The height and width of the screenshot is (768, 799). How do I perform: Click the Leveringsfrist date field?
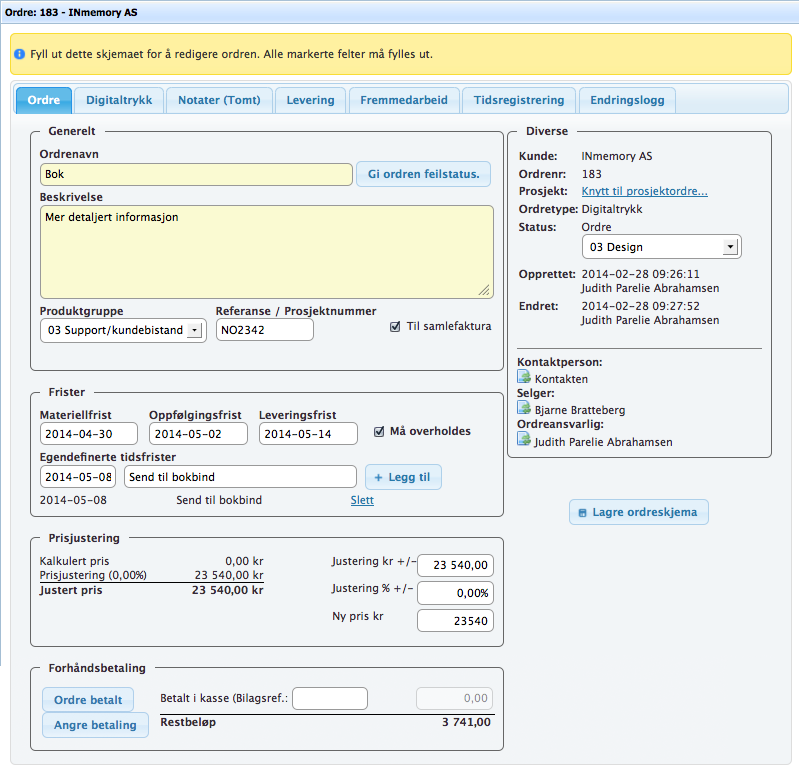pos(308,434)
